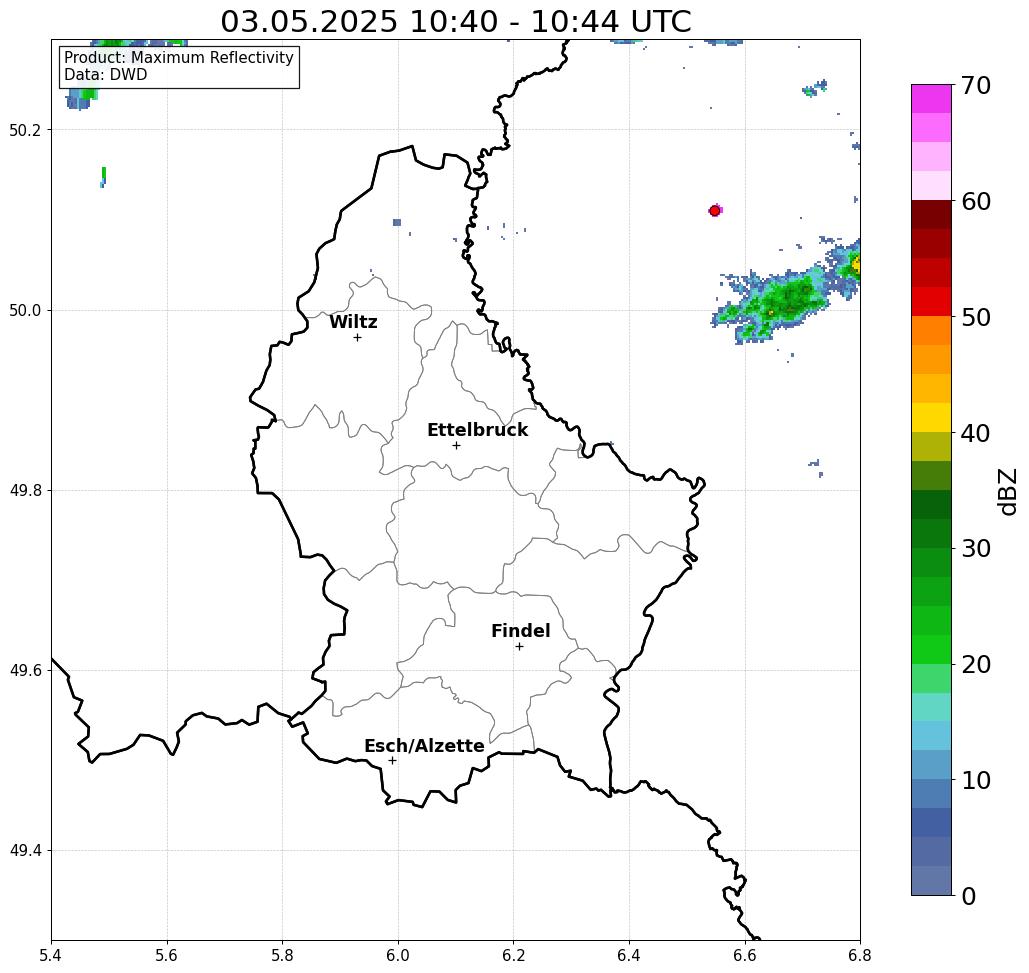Click the dark green 30 dBZ colorbar segment
The width and height of the screenshot is (1029, 973).
pos(931,533)
